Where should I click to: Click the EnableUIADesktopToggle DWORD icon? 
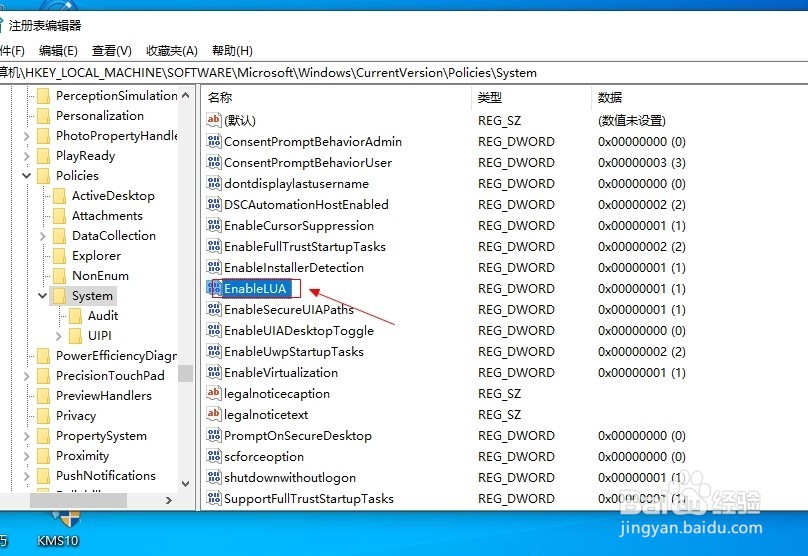tap(214, 330)
